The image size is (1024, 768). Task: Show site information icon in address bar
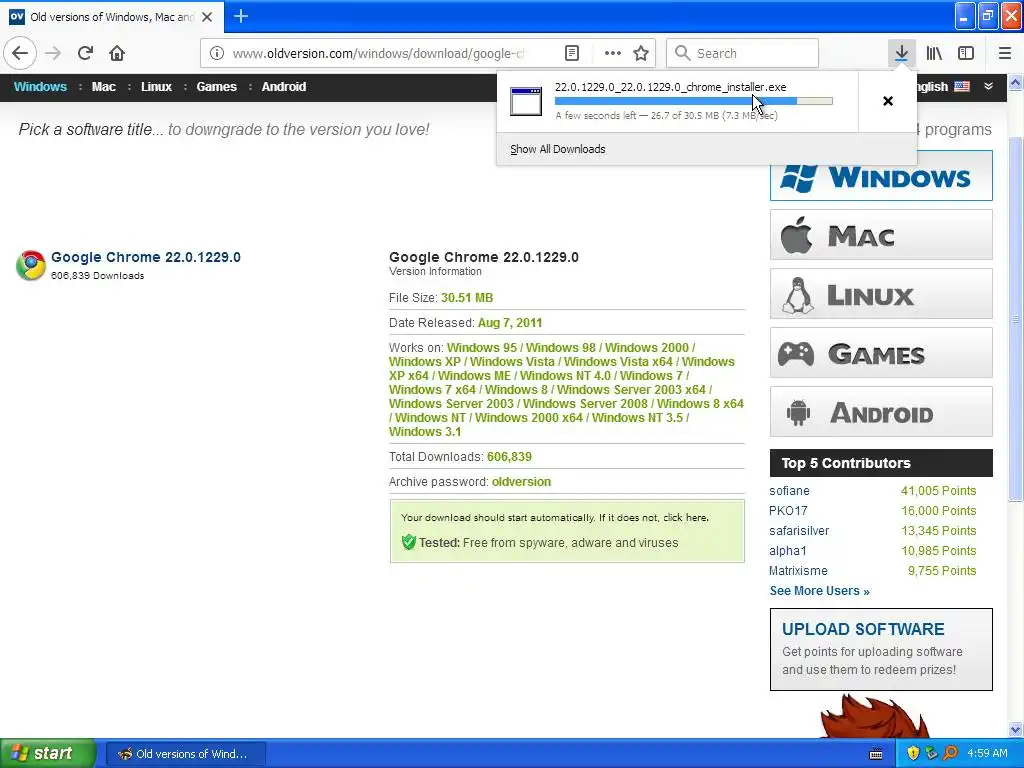217,53
